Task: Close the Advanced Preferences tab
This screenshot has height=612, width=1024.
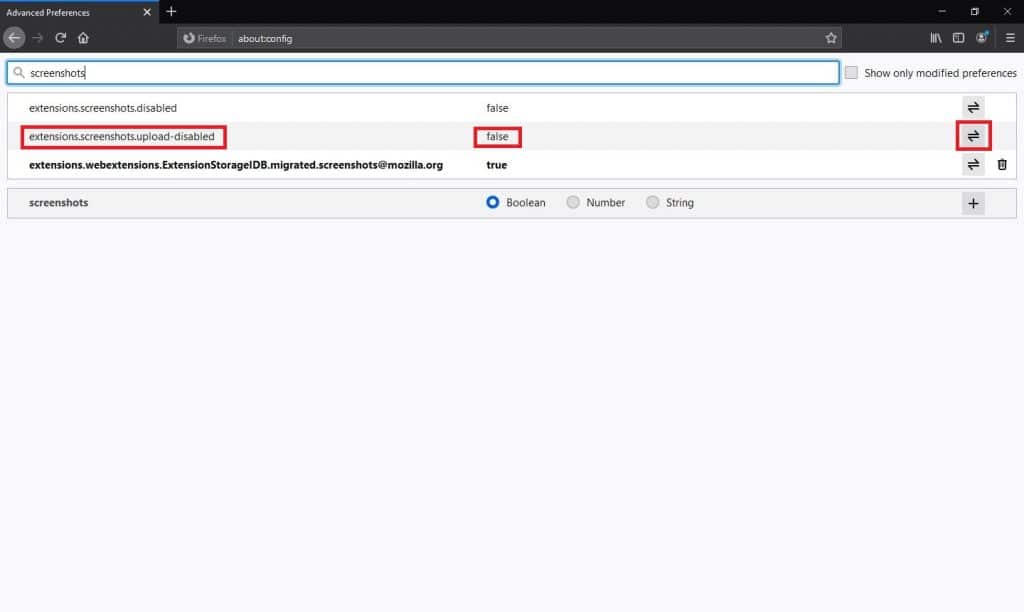Action: tap(147, 12)
